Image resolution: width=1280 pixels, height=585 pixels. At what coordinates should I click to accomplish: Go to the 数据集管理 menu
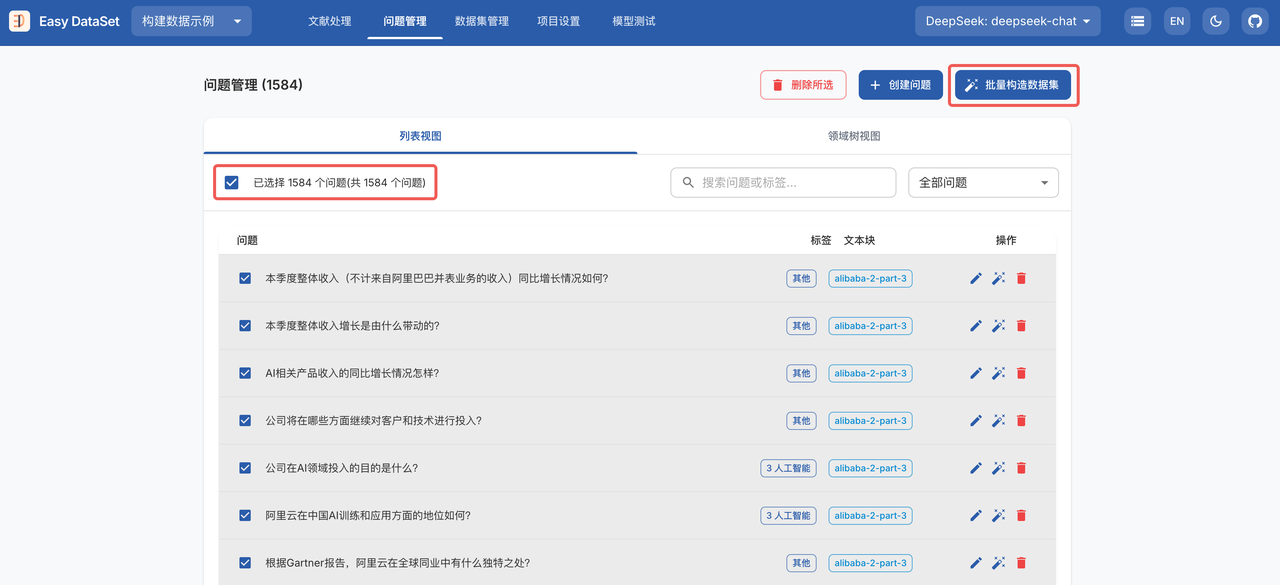click(481, 21)
